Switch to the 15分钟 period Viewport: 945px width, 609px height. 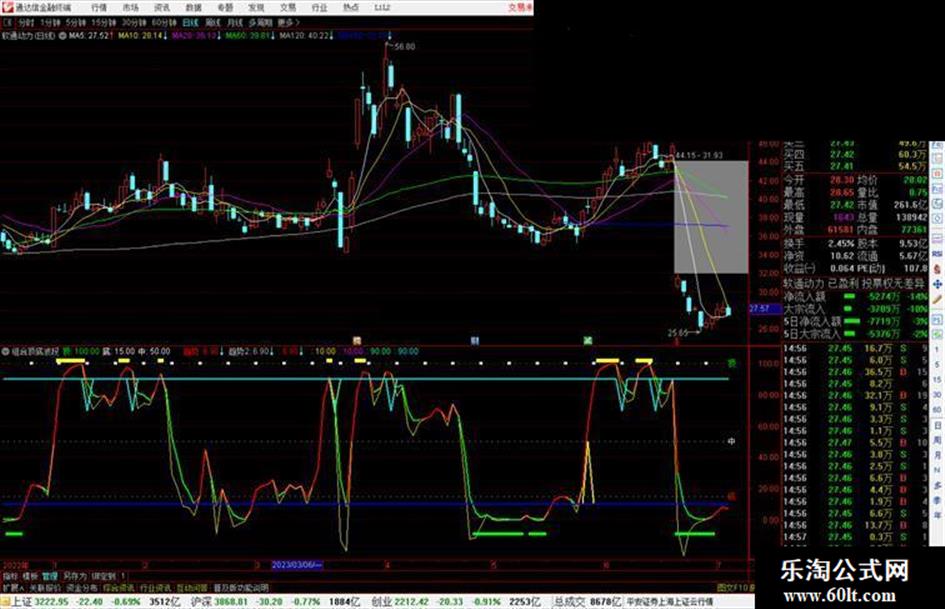tap(104, 23)
